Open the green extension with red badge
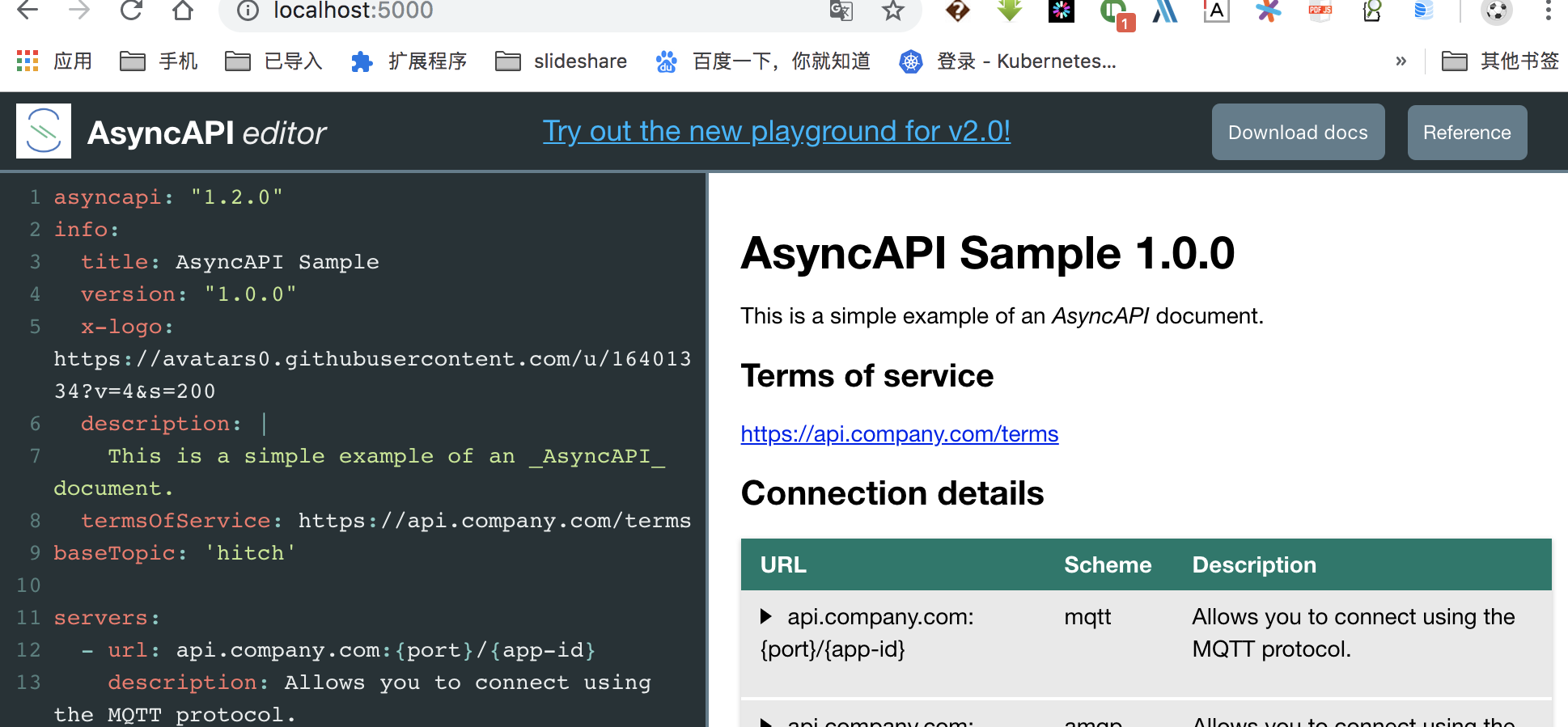 1116,13
